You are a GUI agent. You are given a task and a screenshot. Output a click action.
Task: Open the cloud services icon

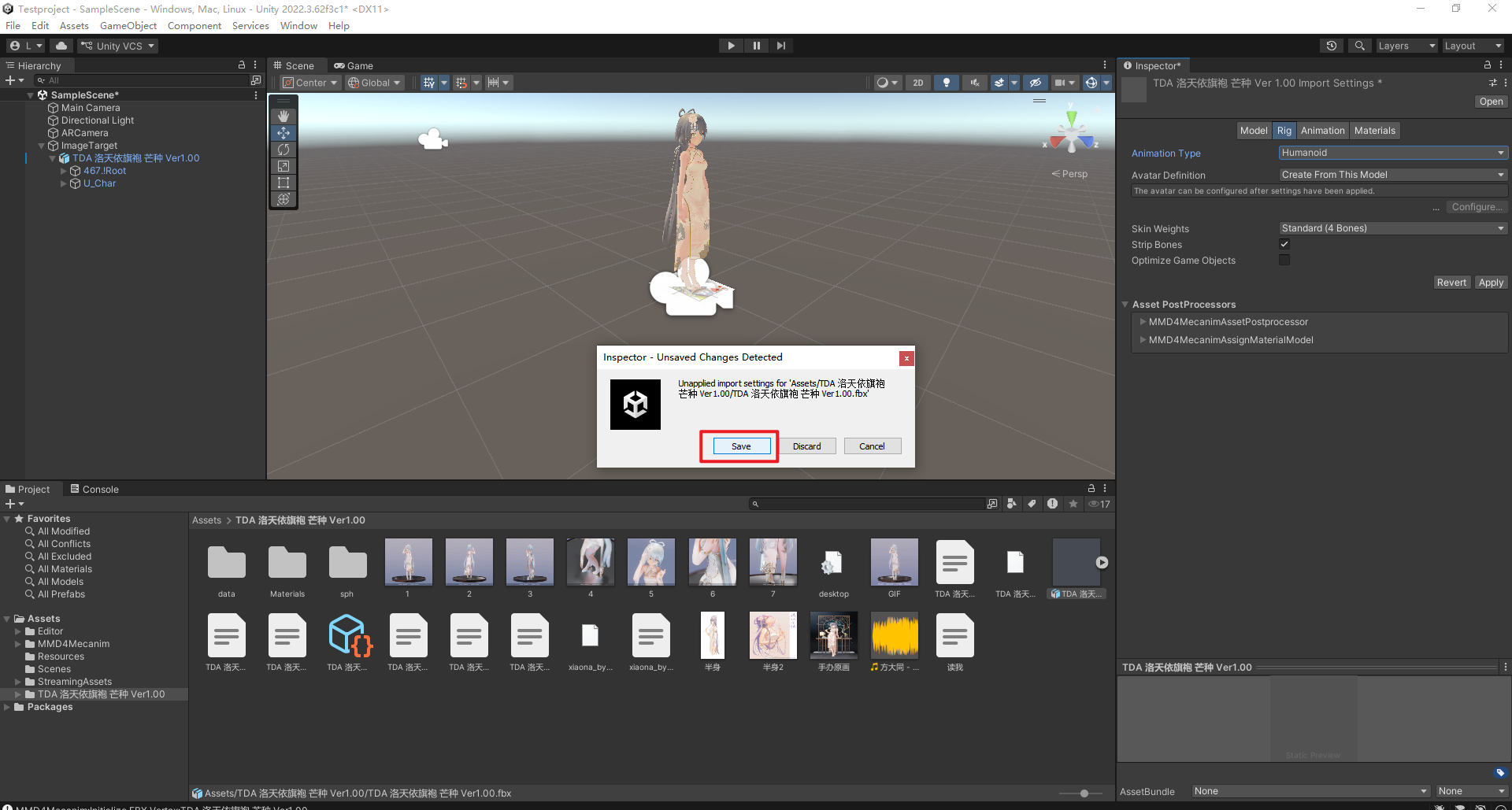click(x=61, y=46)
